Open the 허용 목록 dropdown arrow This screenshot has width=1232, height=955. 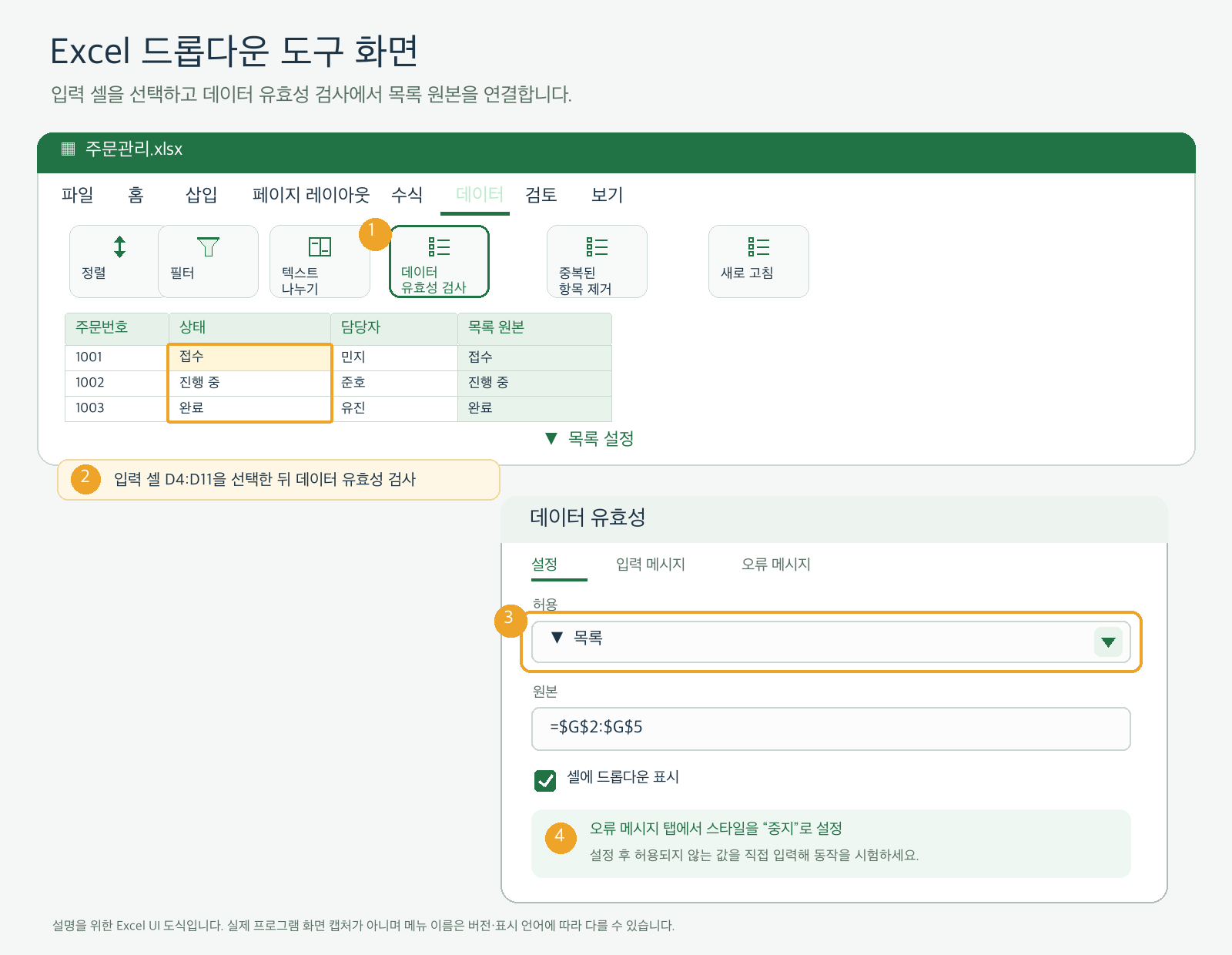pos(1108,642)
